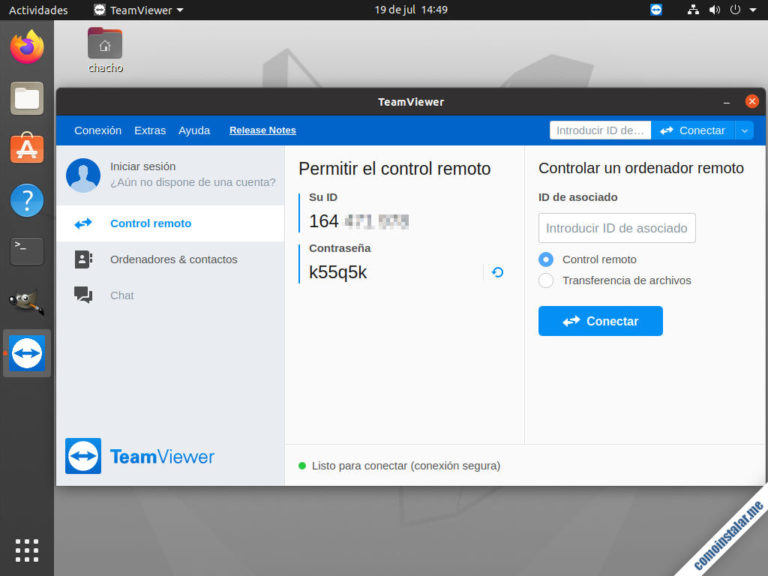Switch to Ordenadores & contactos section

coord(170,259)
